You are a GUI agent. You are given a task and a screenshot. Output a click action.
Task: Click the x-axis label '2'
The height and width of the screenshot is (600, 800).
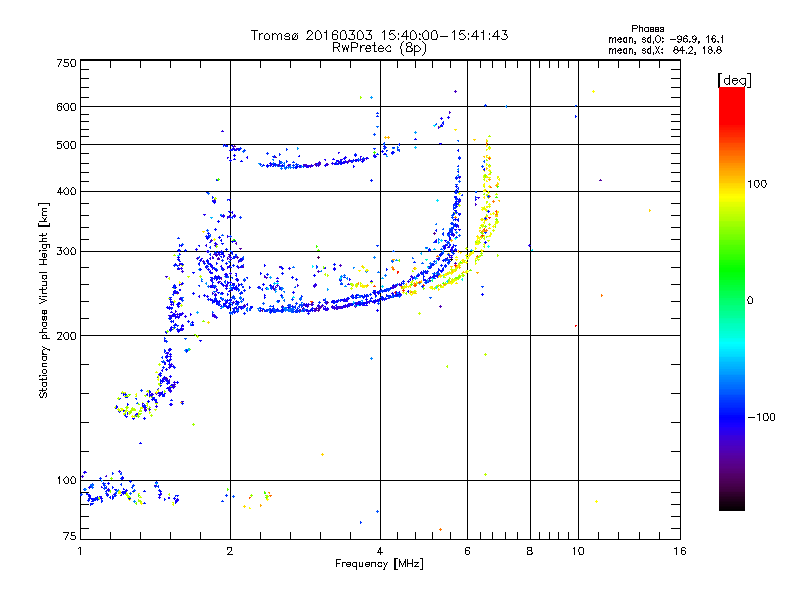230,551
